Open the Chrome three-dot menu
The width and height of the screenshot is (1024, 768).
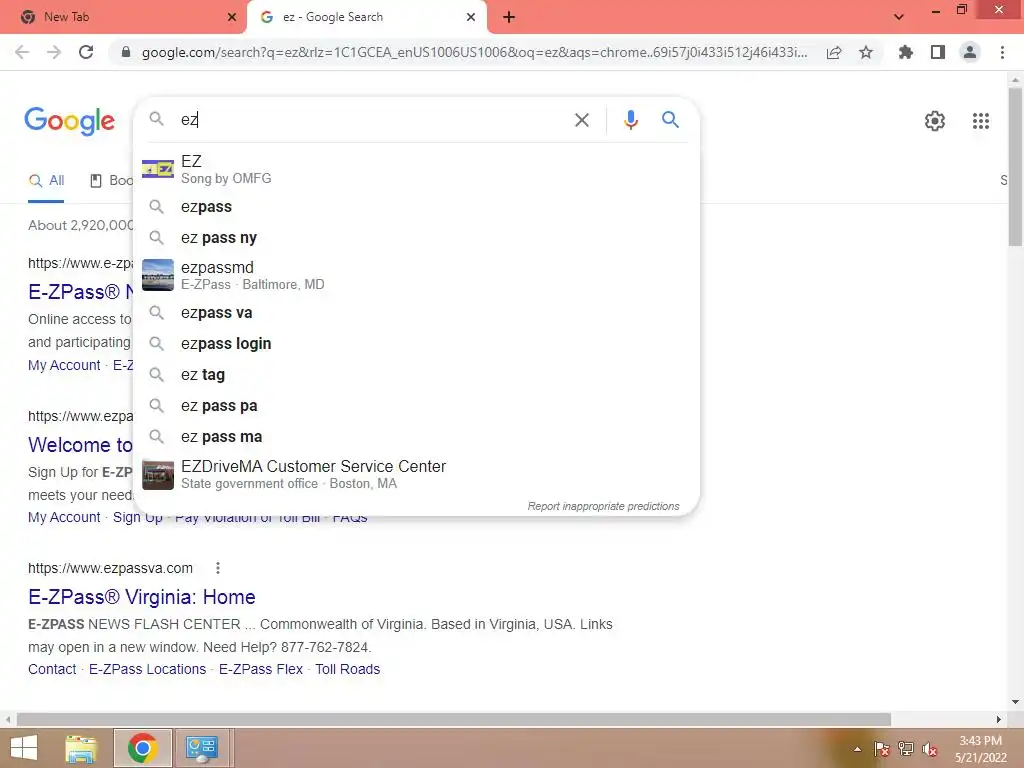[1002, 52]
